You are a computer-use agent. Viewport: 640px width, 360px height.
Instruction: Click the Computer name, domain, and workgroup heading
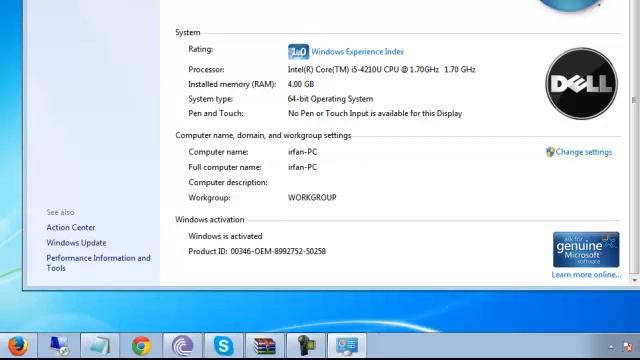[x=263, y=136]
